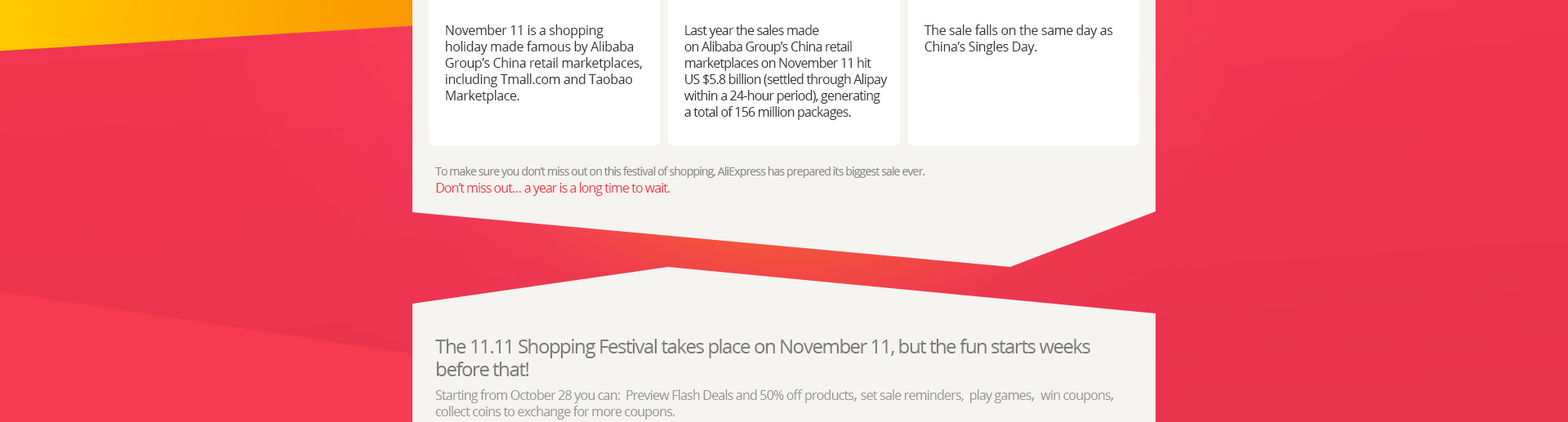1568x422 pixels.
Task: Click the 'China's Singles Day' text
Action: 980,47
